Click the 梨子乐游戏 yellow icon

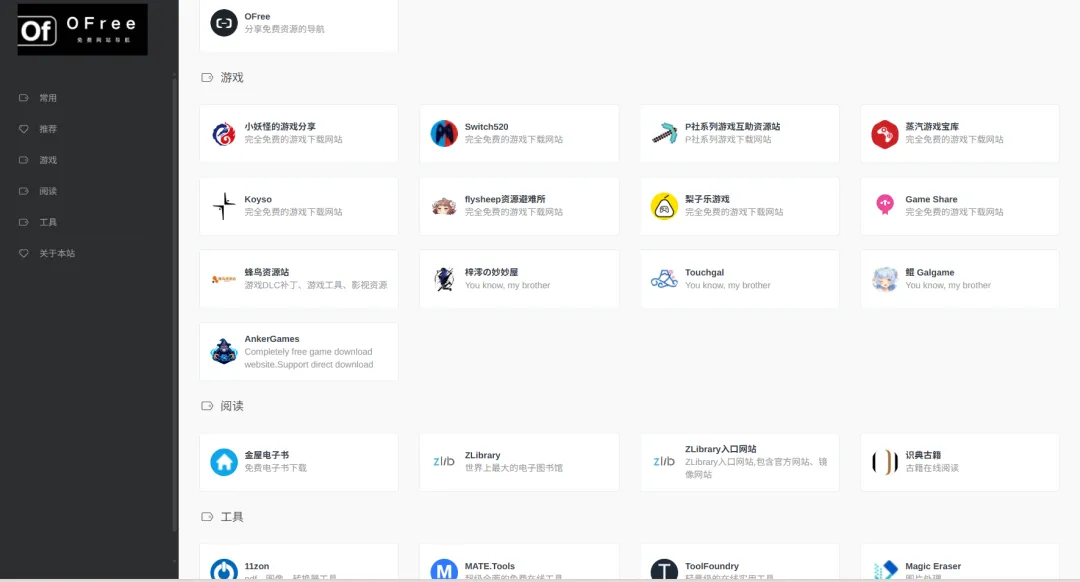665,206
